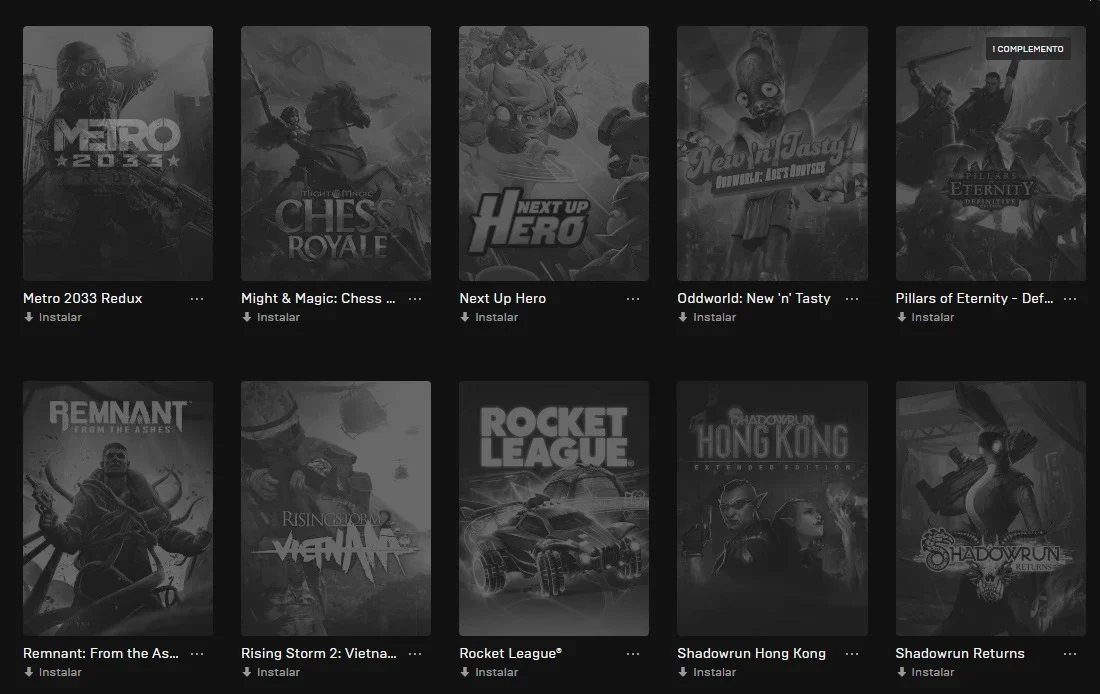Click Instalar under Rocket League
This screenshot has width=1100, height=694.
coord(489,672)
